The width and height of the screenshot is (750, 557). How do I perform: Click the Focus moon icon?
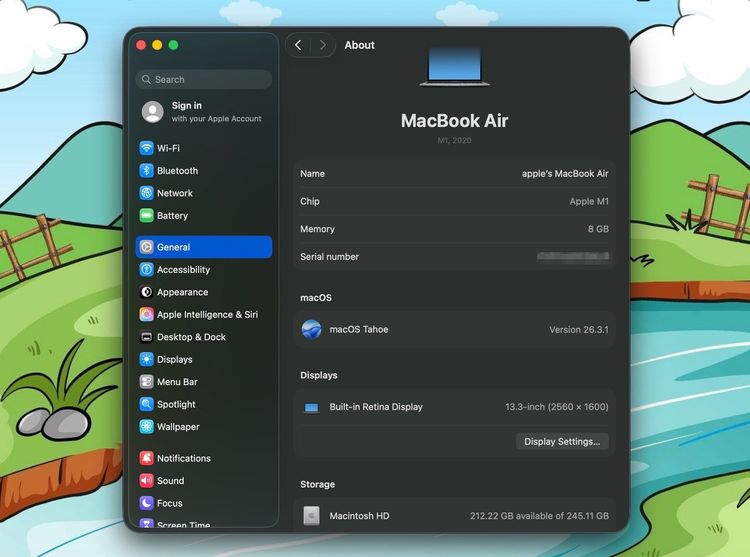[x=146, y=503]
